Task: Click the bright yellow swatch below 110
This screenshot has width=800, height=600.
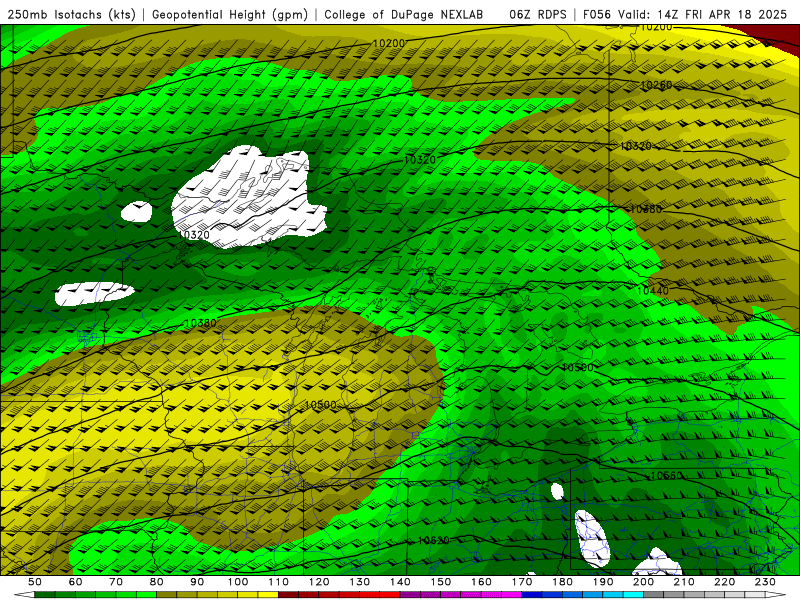Action: 268,595
